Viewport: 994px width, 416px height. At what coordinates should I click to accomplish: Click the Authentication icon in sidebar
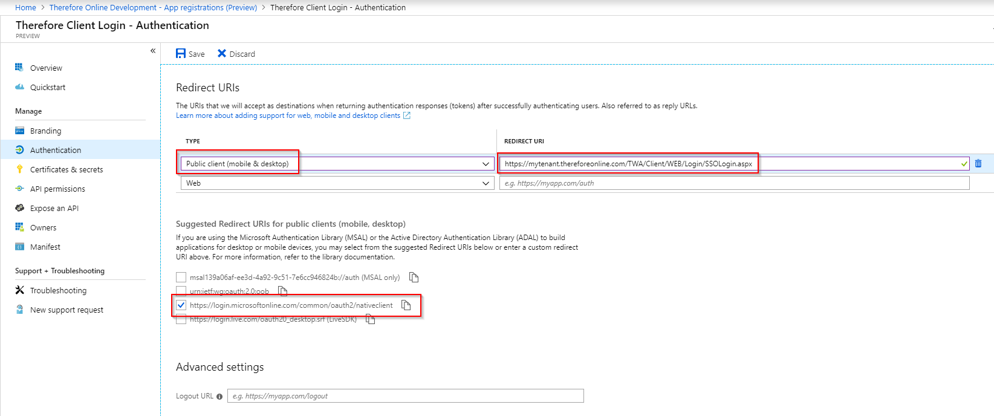point(19,150)
